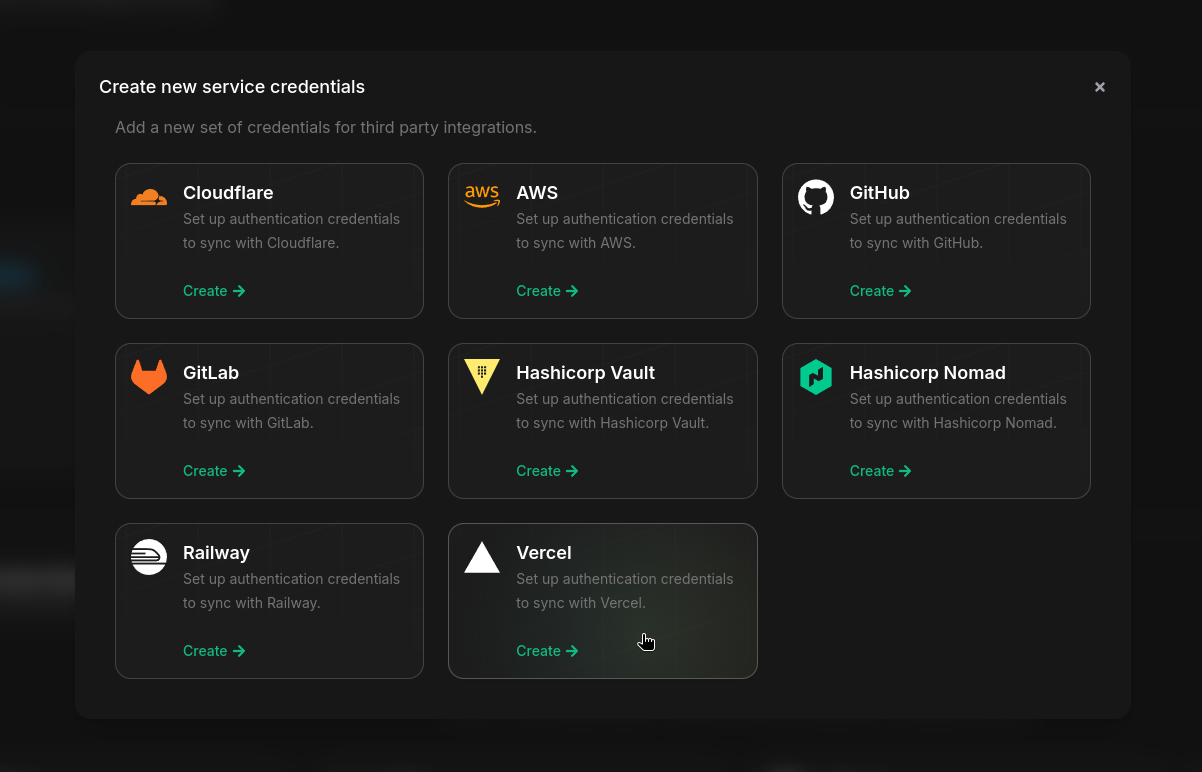Image resolution: width=1202 pixels, height=772 pixels.
Task: Select the Cloudflare card title
Action: pyautogui.click(x=228, y=193)
